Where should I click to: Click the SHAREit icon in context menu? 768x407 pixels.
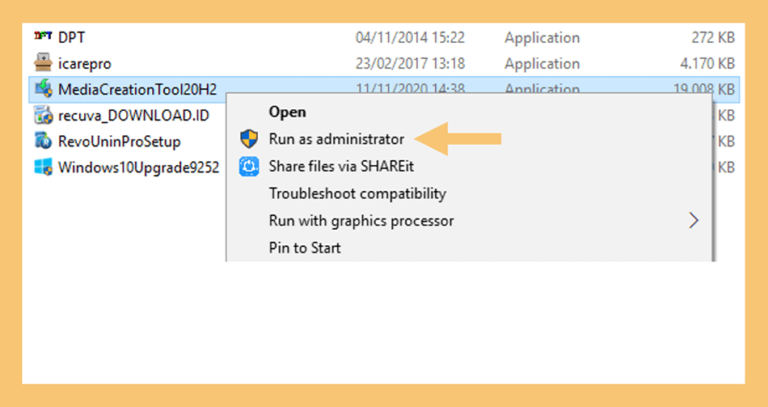click(249, 167)
